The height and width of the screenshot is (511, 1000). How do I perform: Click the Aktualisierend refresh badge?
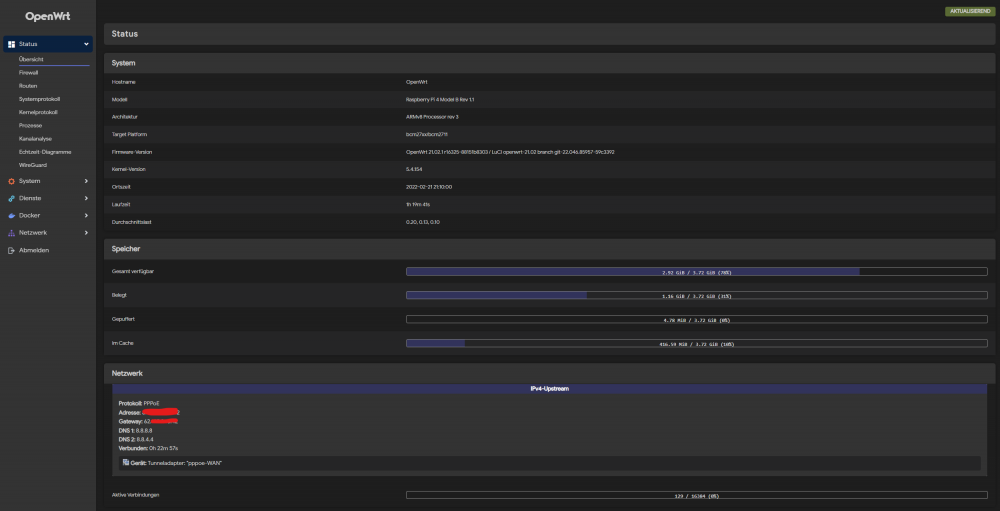969,11
